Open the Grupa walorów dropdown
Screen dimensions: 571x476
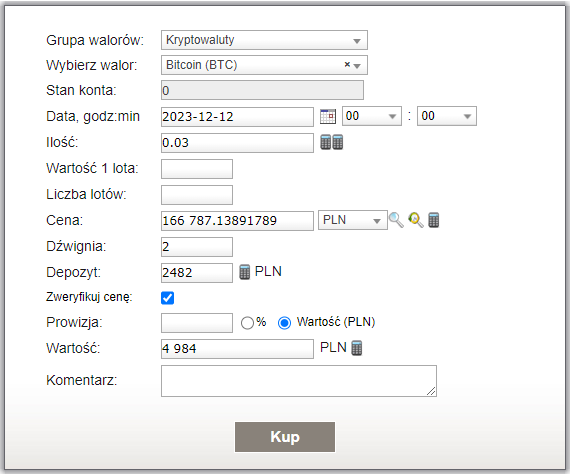(264, 40)
